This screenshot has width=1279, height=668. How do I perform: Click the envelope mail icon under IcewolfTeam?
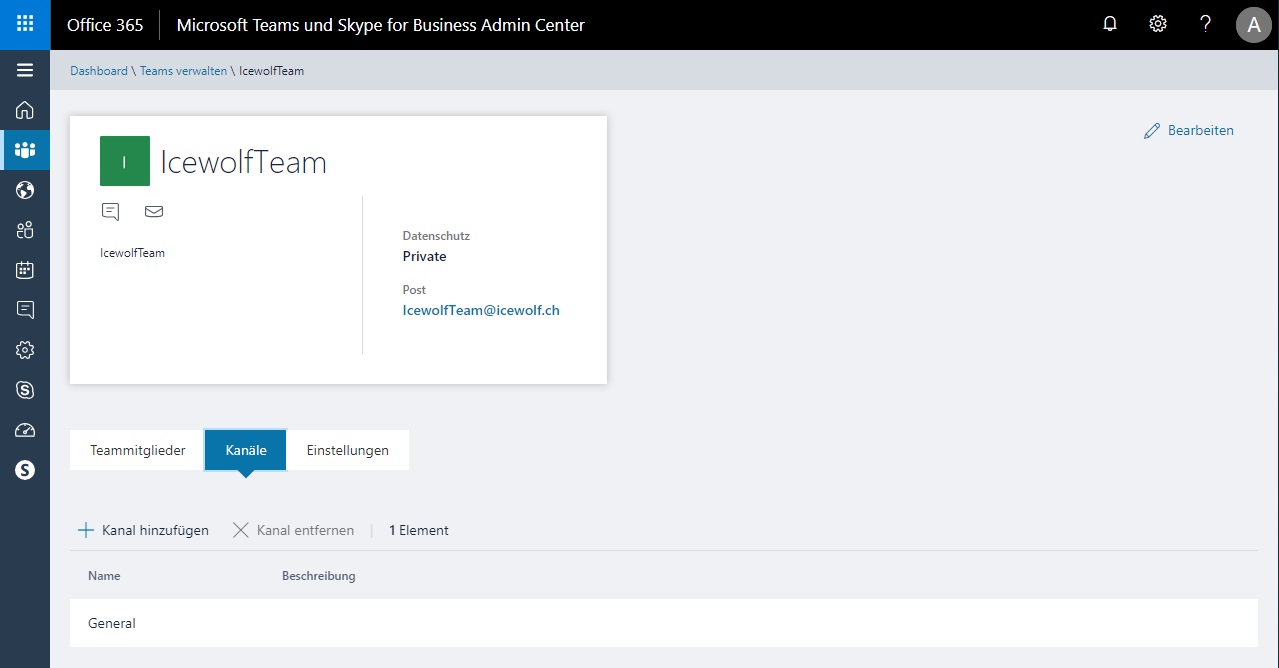coord(154,211)
